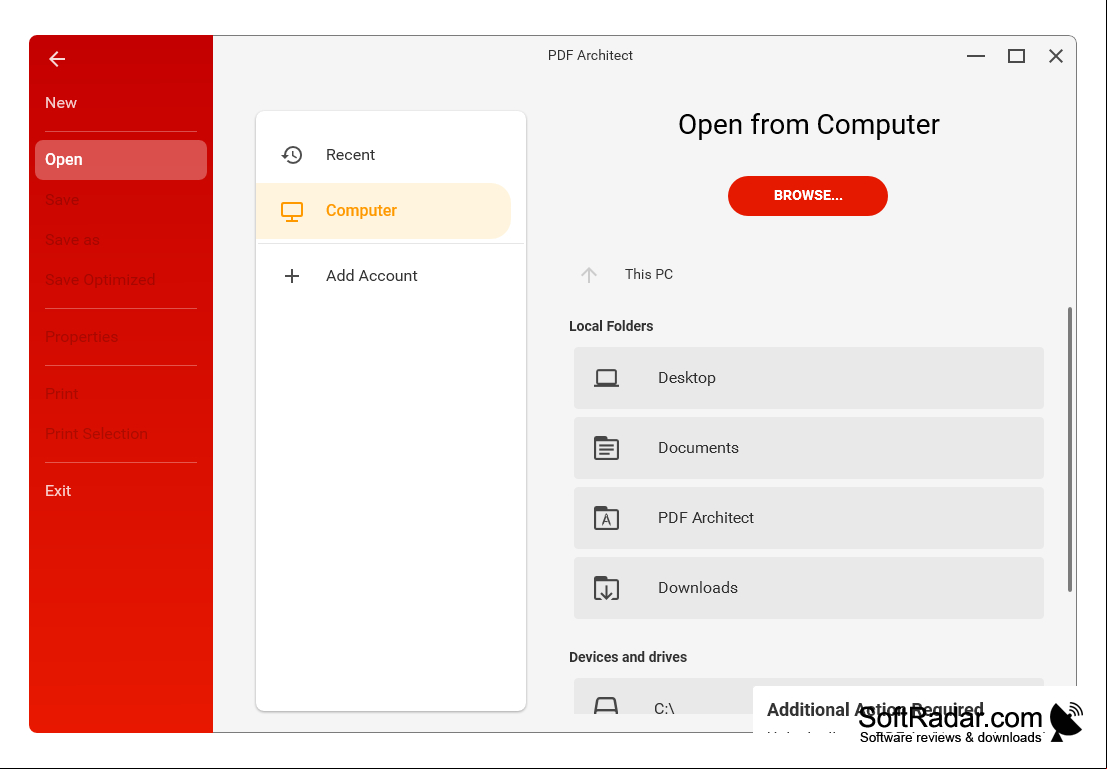The height and width of the screenshot is (769, 1107).
Task: Click the vertical scrollbar of folder list
Action: [1070, 449]
